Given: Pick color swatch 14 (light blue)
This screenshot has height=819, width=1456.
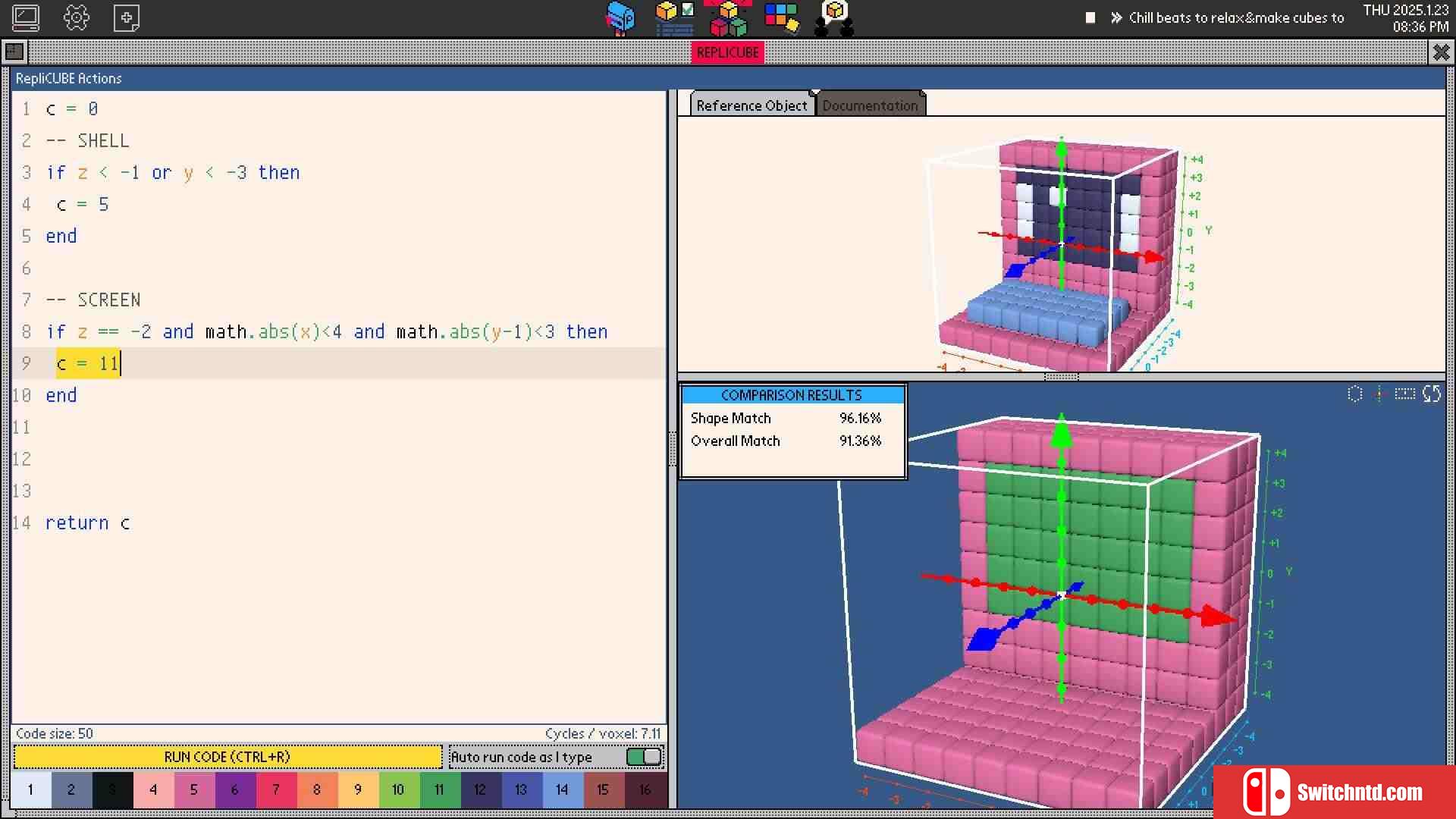Looking at the screenshot, I should pyautogui.click(x=563, y=789).
